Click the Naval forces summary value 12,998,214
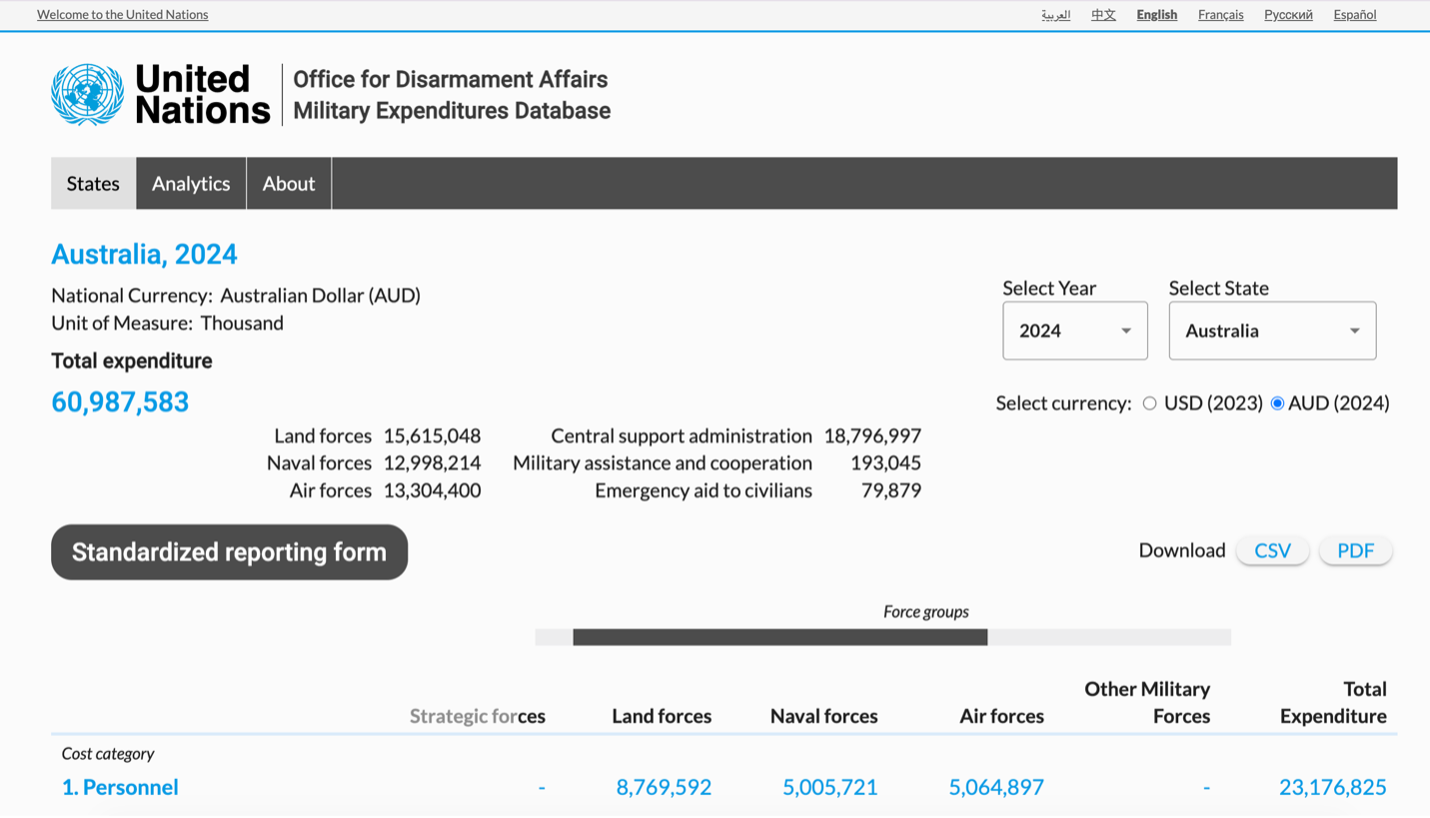The width and height of the screenshot is (1430, 818). (432, 463)
